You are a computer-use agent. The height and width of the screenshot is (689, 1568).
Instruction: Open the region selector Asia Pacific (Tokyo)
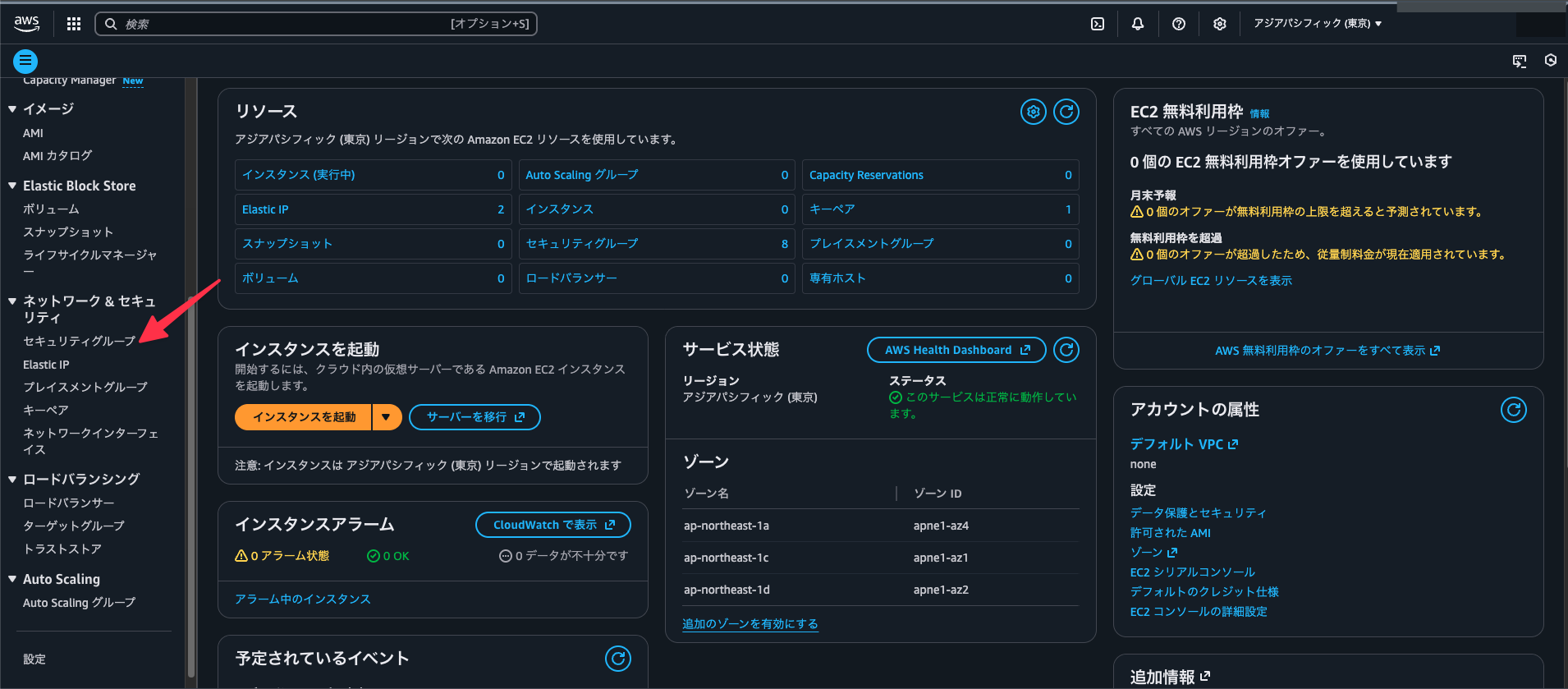1318,24
